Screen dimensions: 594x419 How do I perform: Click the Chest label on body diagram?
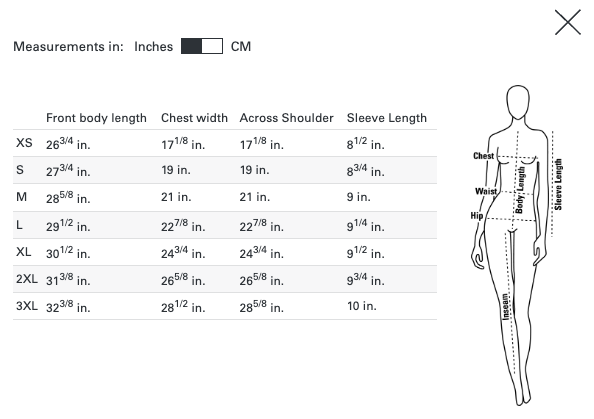[483, 156]
